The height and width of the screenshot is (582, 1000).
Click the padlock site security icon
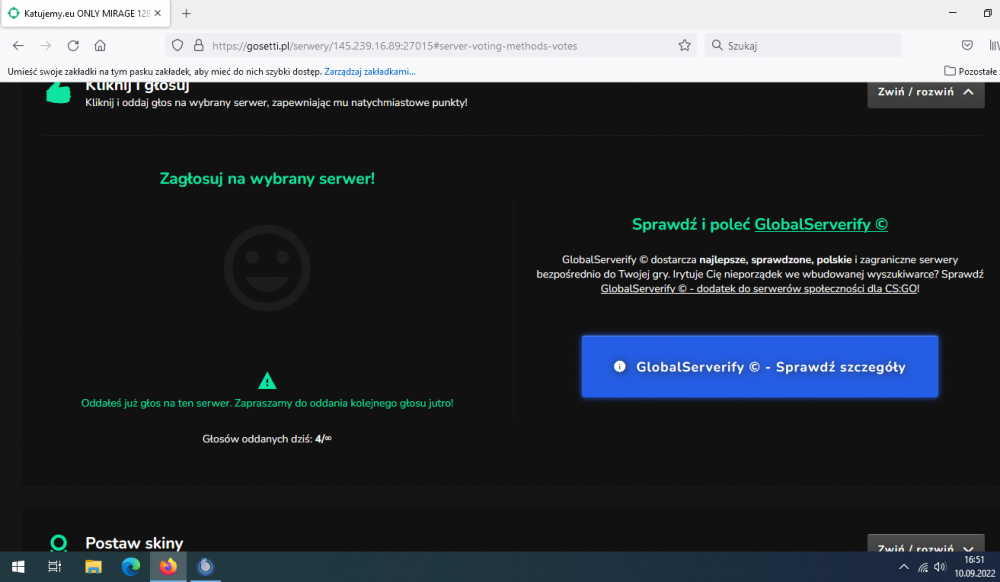[x=198, y=45]
